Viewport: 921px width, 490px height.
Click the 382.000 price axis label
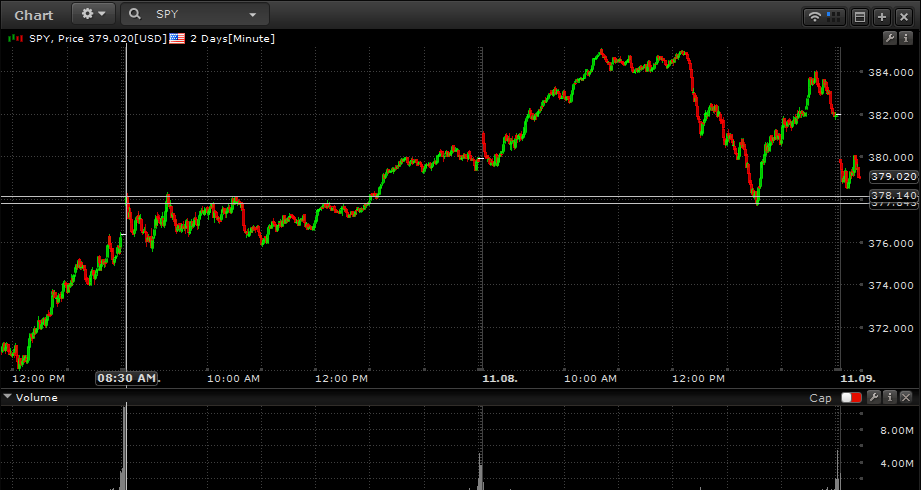click(891, 115)
